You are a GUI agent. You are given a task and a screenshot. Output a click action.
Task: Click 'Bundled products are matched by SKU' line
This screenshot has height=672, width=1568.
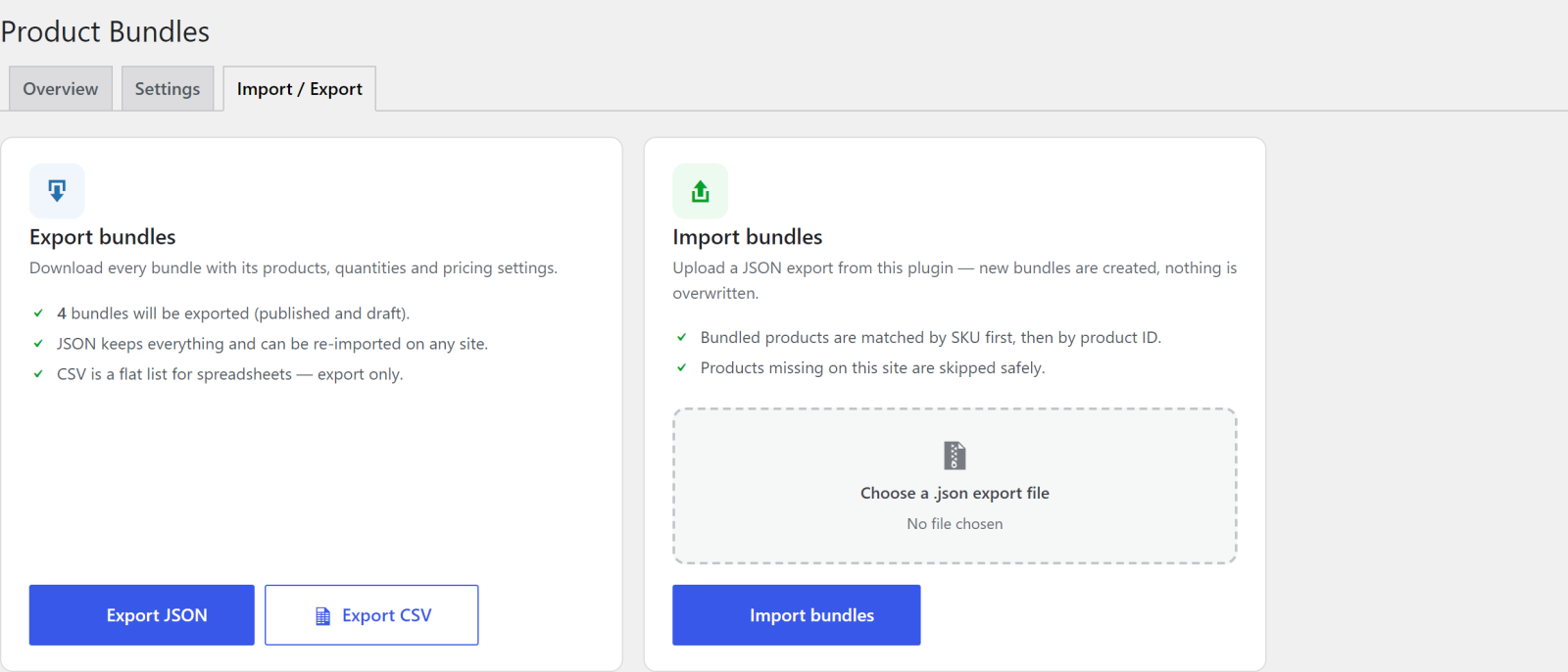click(x=931, y=338)
